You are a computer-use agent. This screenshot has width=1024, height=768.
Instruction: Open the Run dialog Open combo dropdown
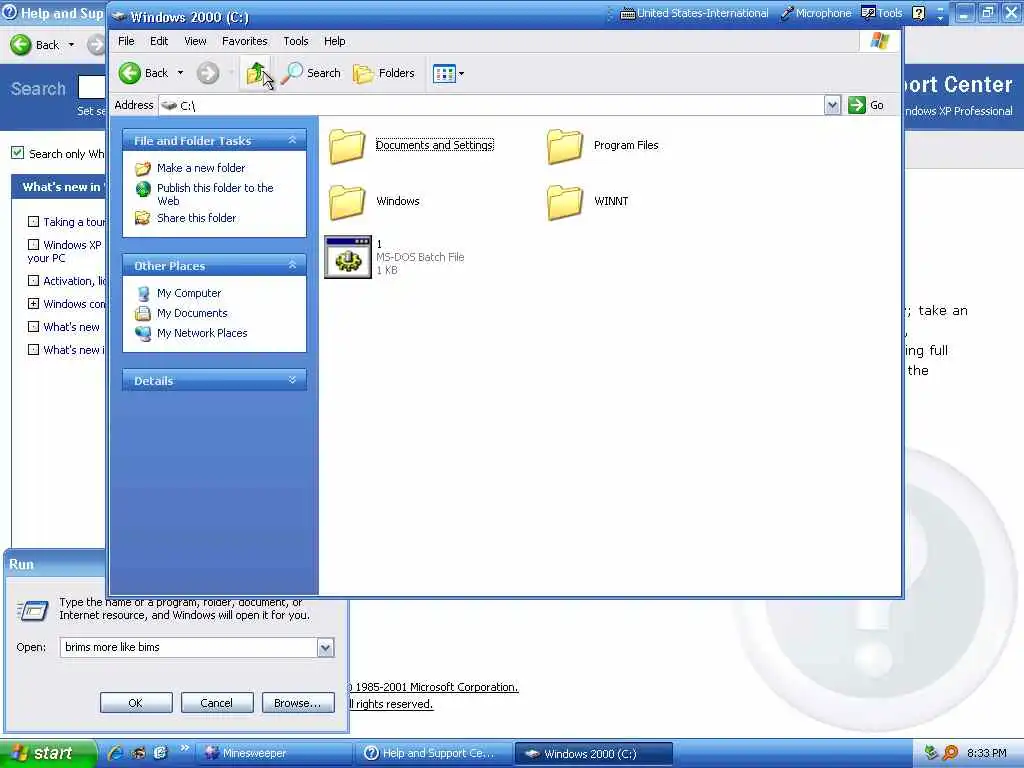[325, 647]
